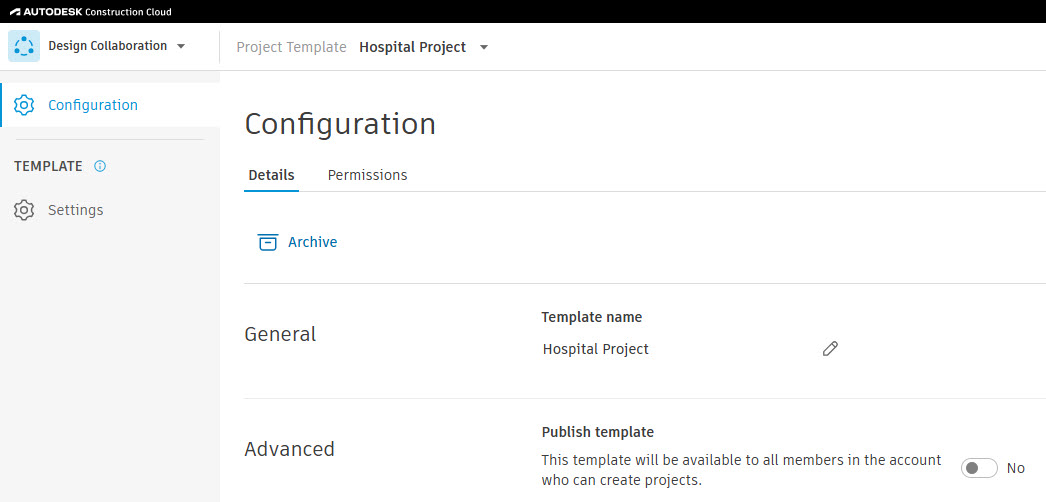Click the TEMPLATE info icon
1046x502 pixels.
tap(100, 166)
